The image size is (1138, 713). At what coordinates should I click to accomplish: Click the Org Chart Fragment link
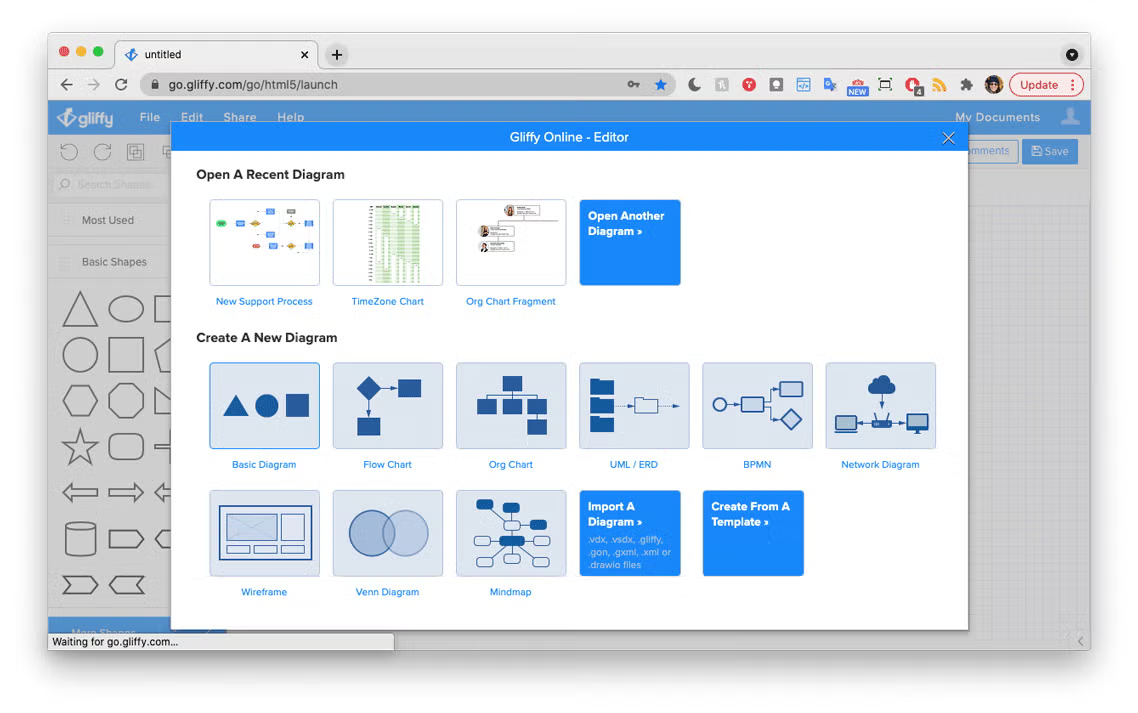click(x=511, y=302)
